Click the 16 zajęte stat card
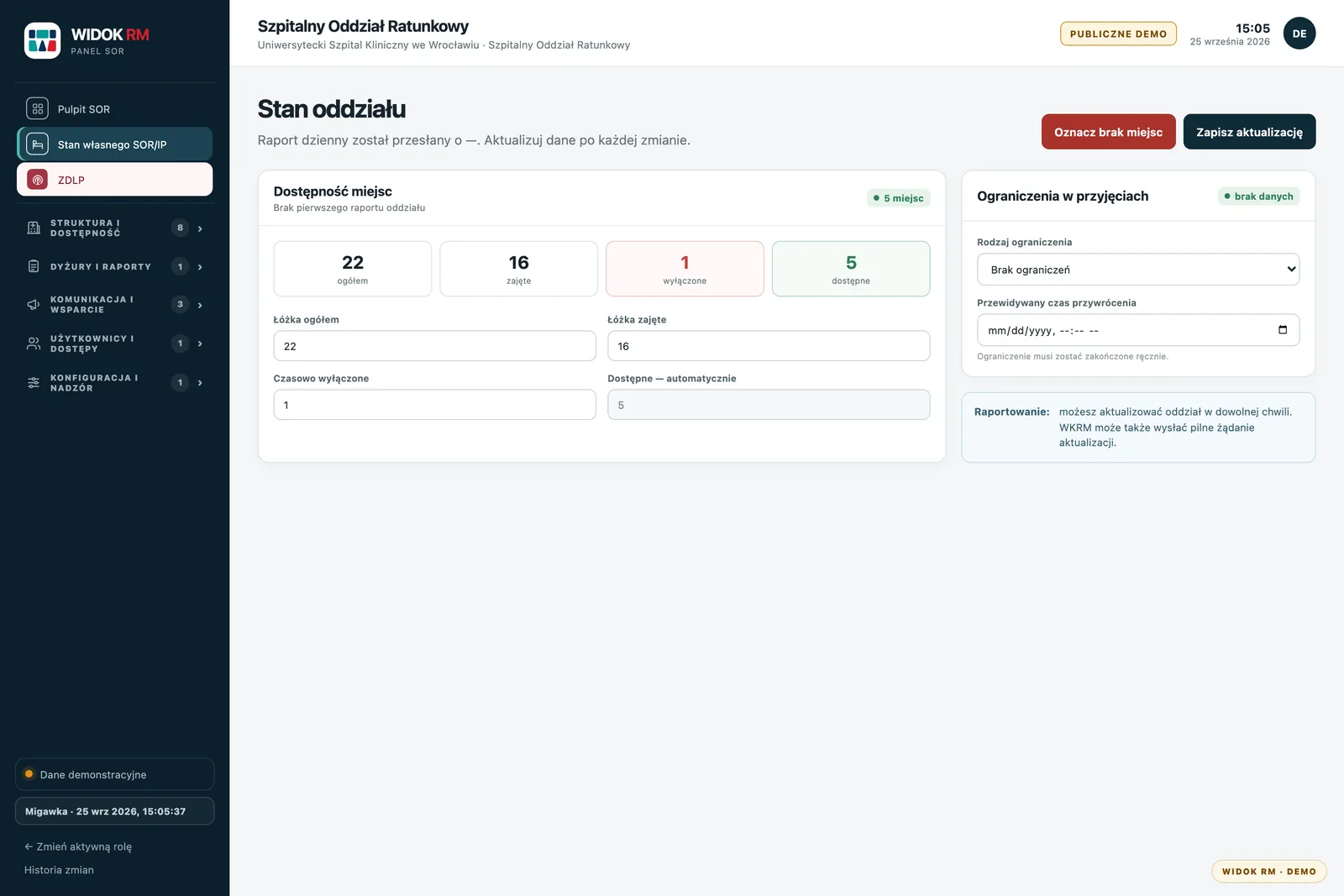The width and height of the screenshot is (1344, 896). click(518, 269)
